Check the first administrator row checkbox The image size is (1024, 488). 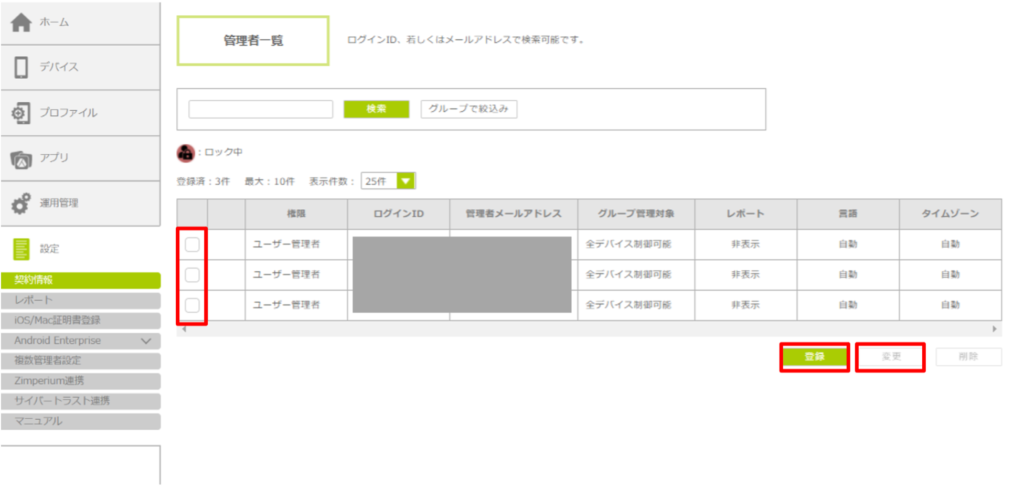tap(192, 245)
